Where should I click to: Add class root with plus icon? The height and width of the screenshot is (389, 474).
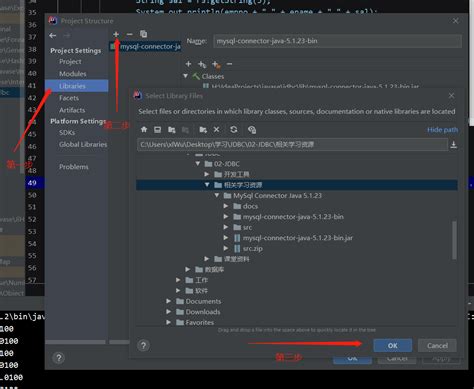188,64
